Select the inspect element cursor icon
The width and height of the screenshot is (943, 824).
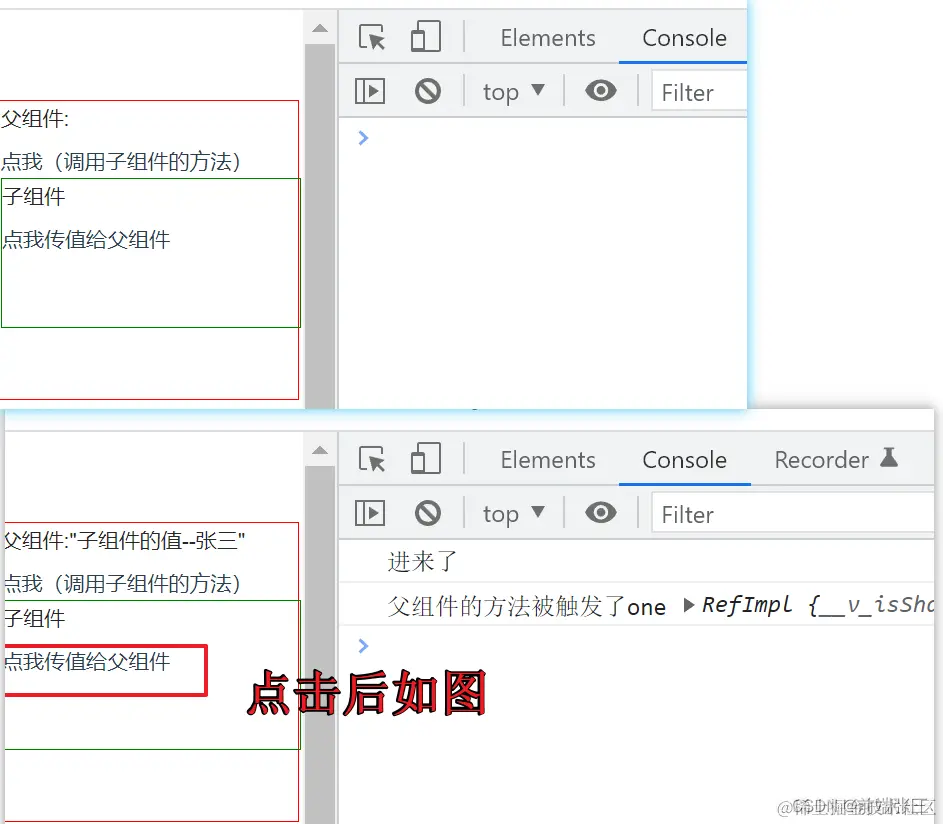click(371, 37)
